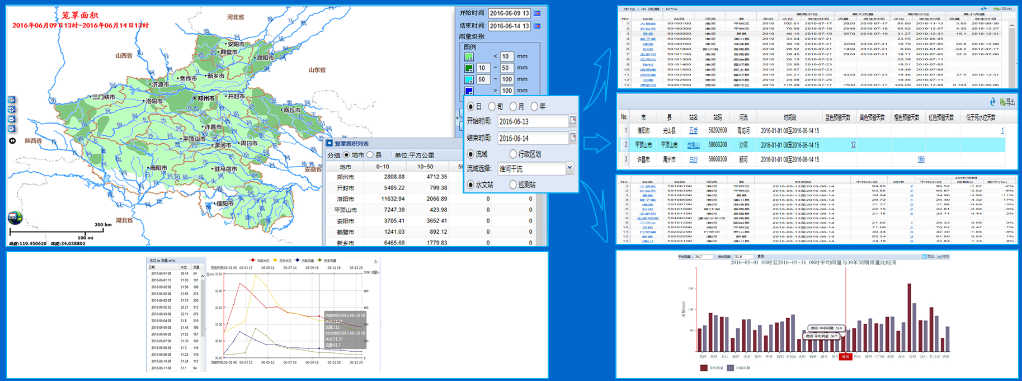The height and width of the screenshot is (381, 1022).
Task: Click the calendar icon beside 开始时间 2016-06-13
Action: tap(573, 120)
